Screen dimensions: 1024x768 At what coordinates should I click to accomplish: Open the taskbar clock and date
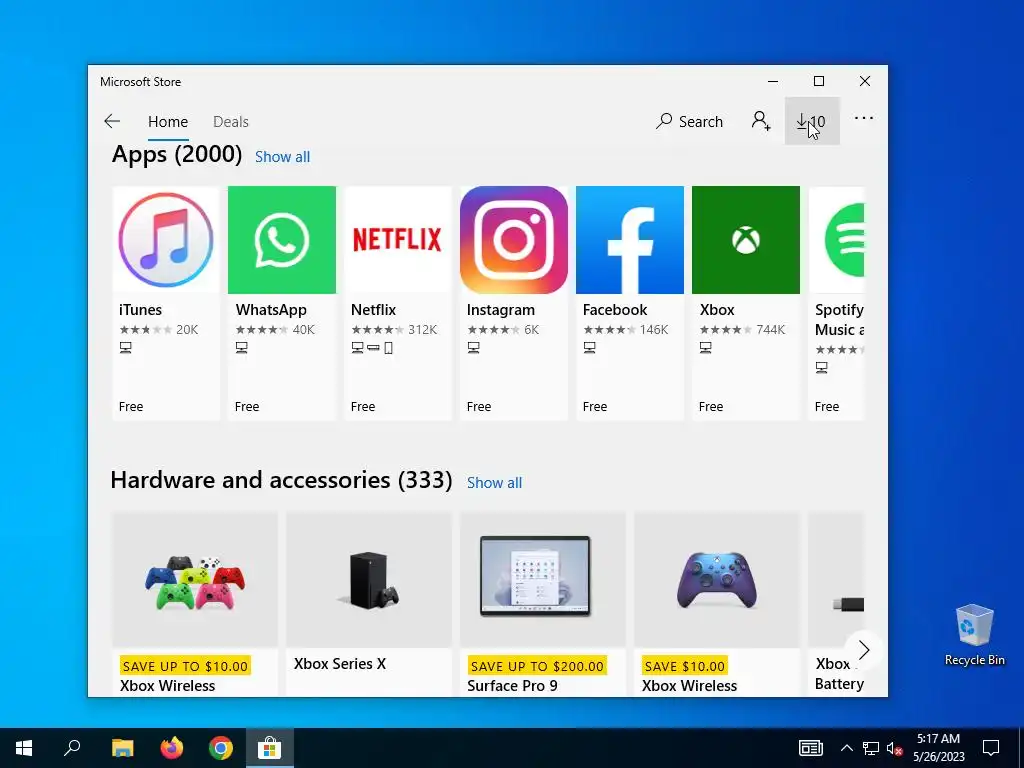click(938, 748)
